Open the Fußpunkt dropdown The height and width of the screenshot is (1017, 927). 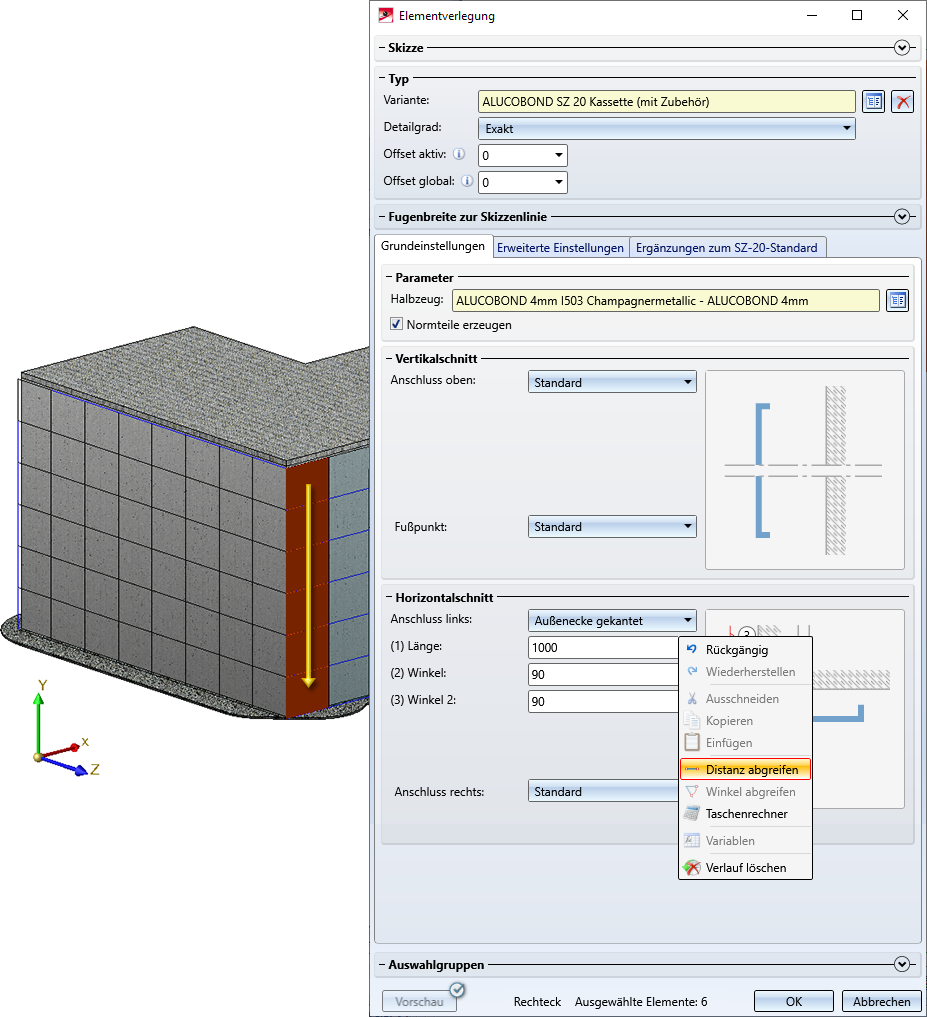coord(612,527)
